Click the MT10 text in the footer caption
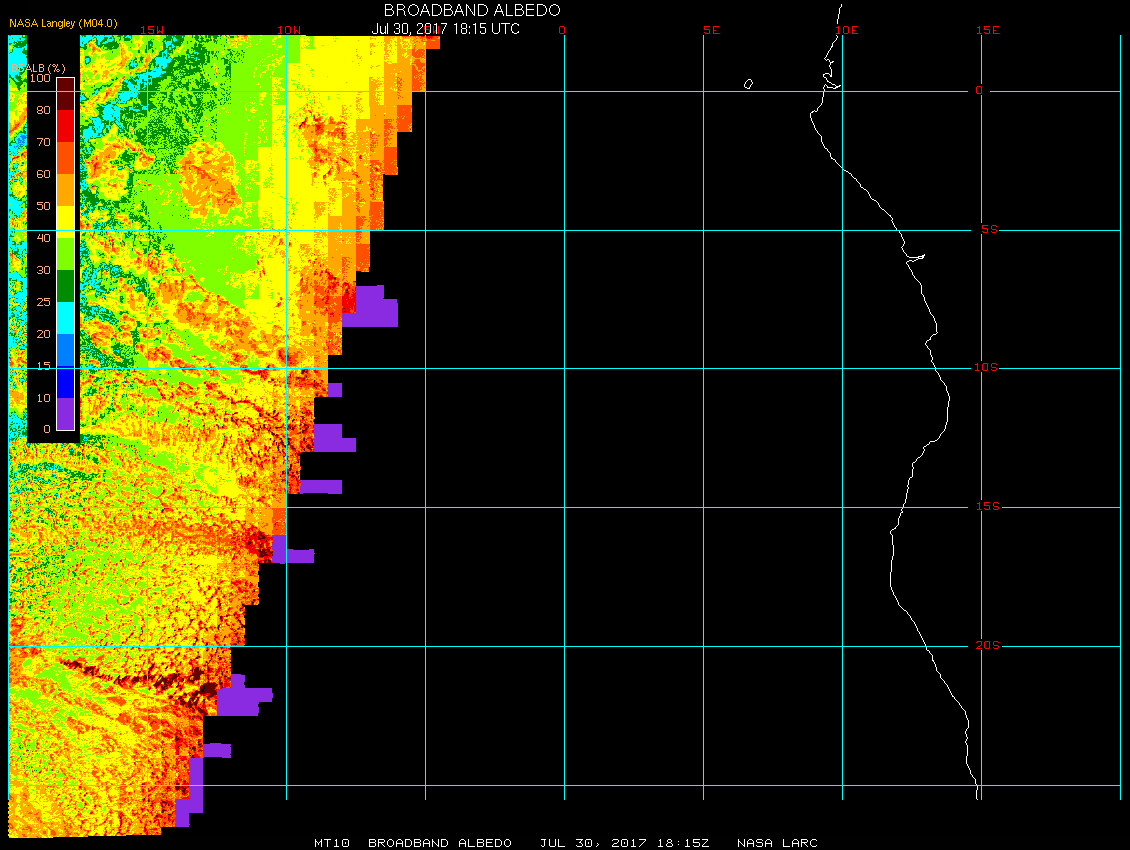The image size is (1130, 850). [x=332, y=843]
